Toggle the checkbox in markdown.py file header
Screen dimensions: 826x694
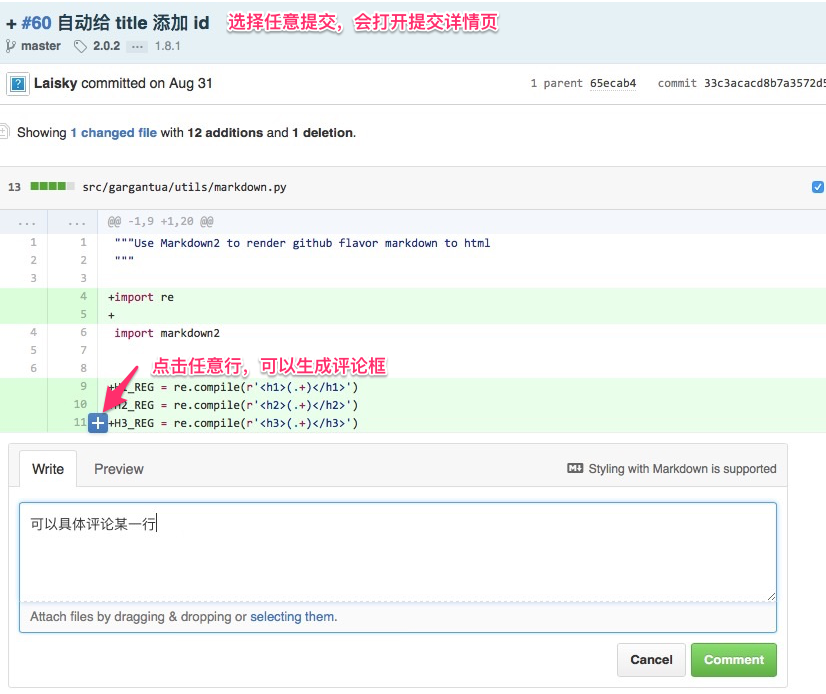tap(818, 187)
